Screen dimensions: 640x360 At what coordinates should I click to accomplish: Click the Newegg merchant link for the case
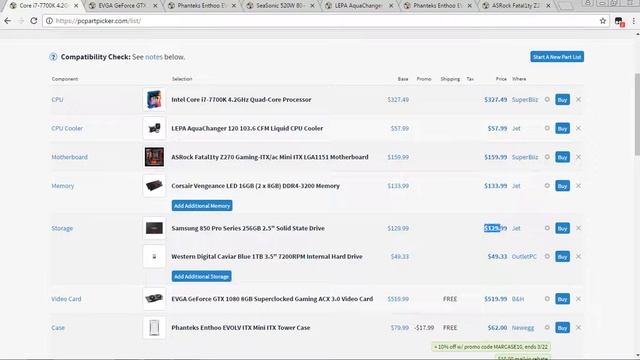coord(523,327)
